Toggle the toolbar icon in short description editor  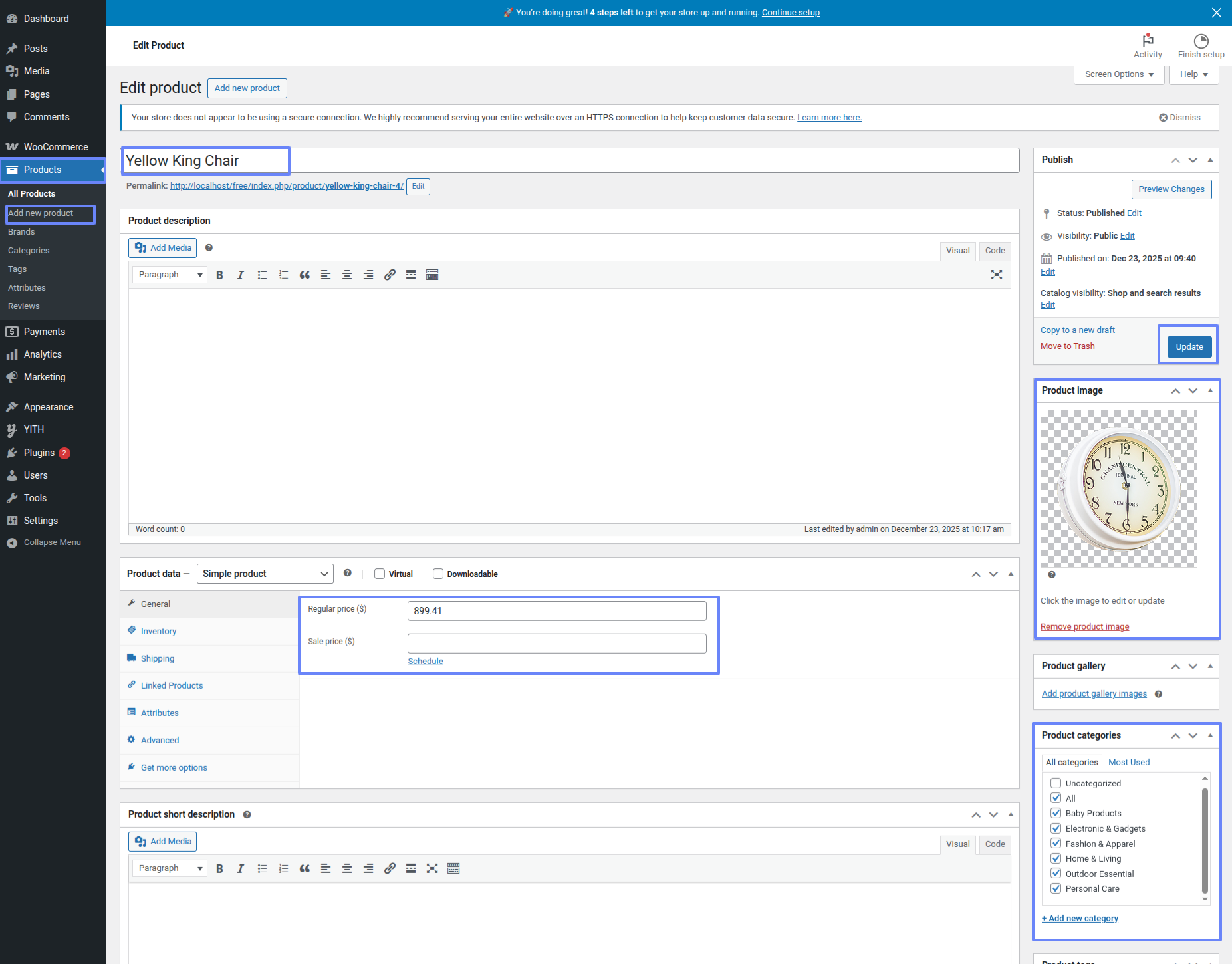(453, 868)
